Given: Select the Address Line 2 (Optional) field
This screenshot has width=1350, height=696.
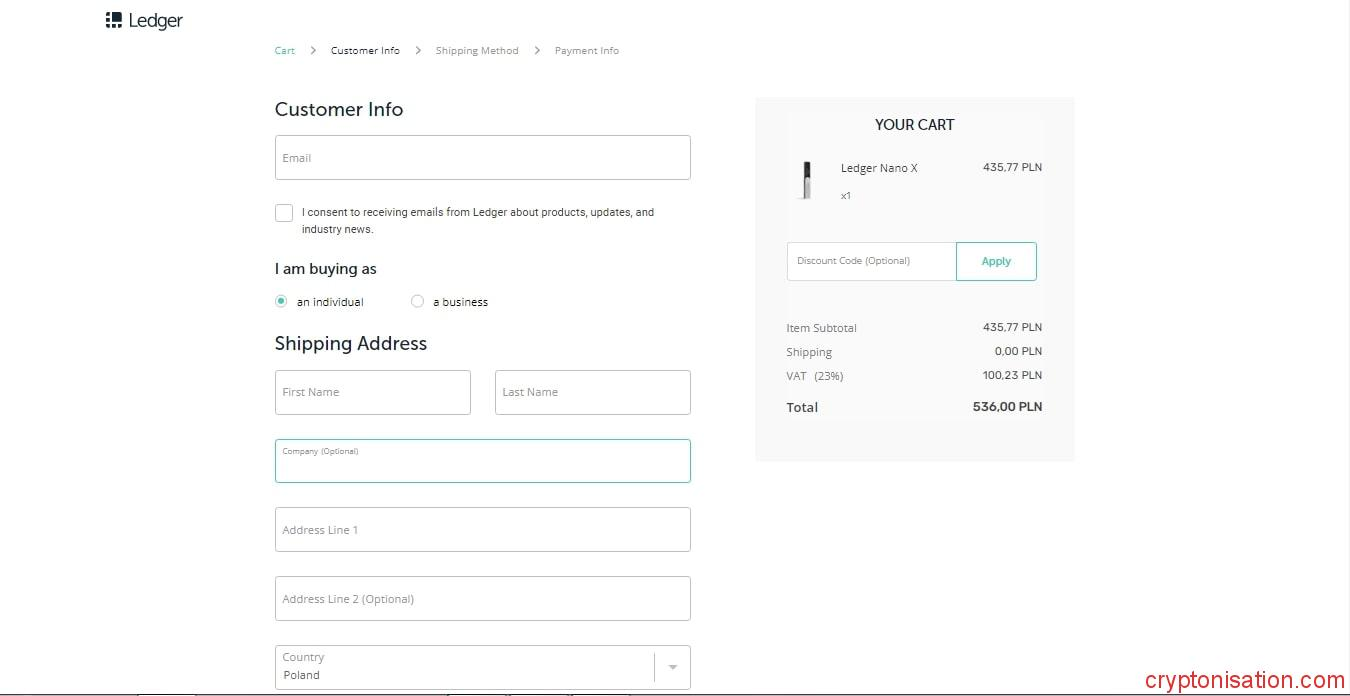Looking at the screenshot, I should coord(482,599).
